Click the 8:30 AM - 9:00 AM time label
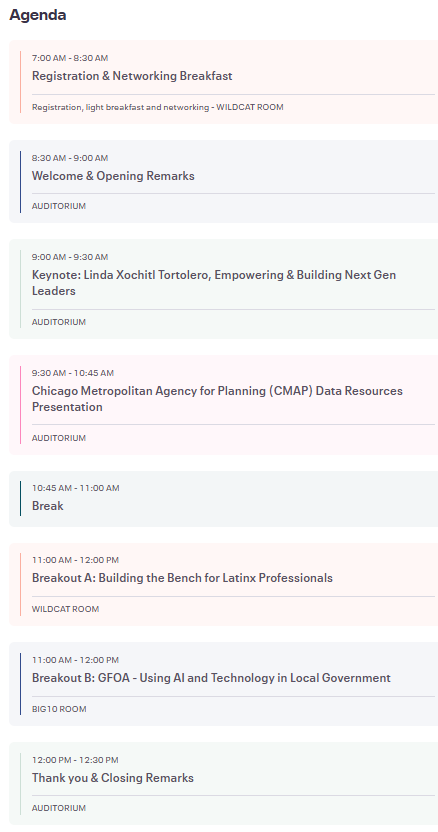The height and width of the screenshot is (832, 438). 70,158
